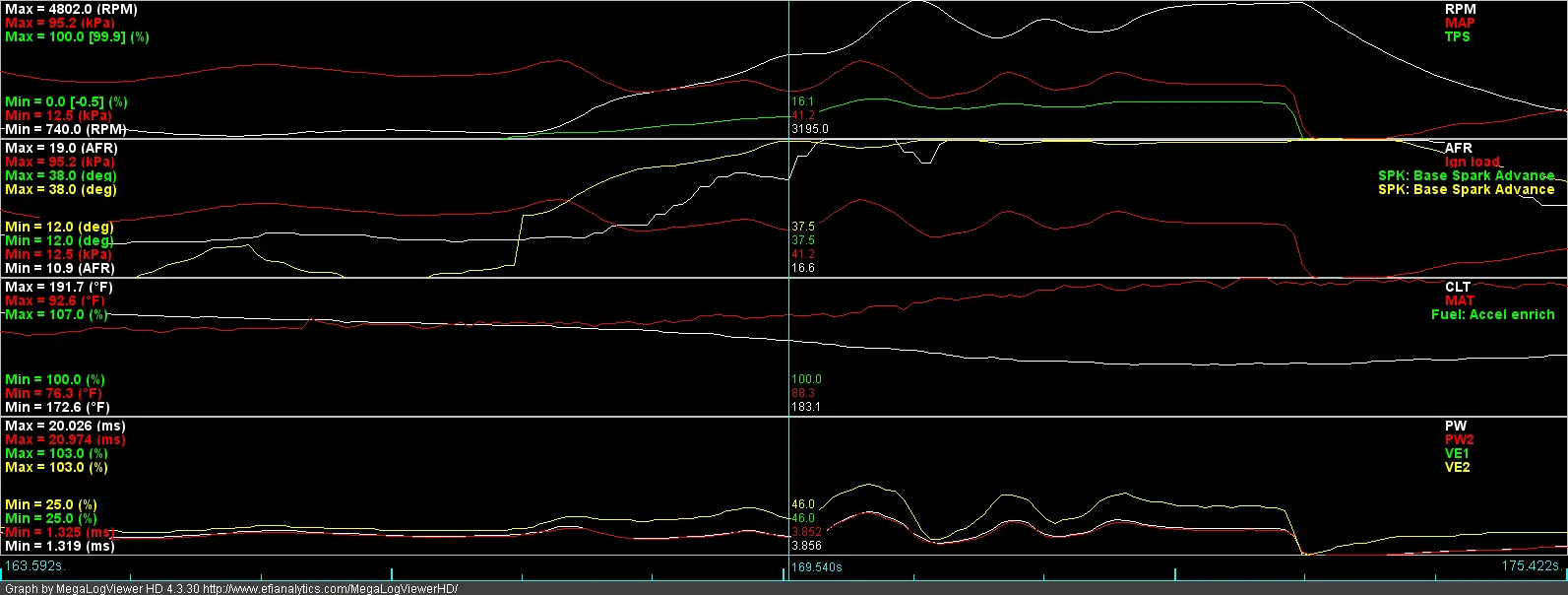
Task: Click Min = 10.9 (AFR) readout
Action: pos(59,268)
